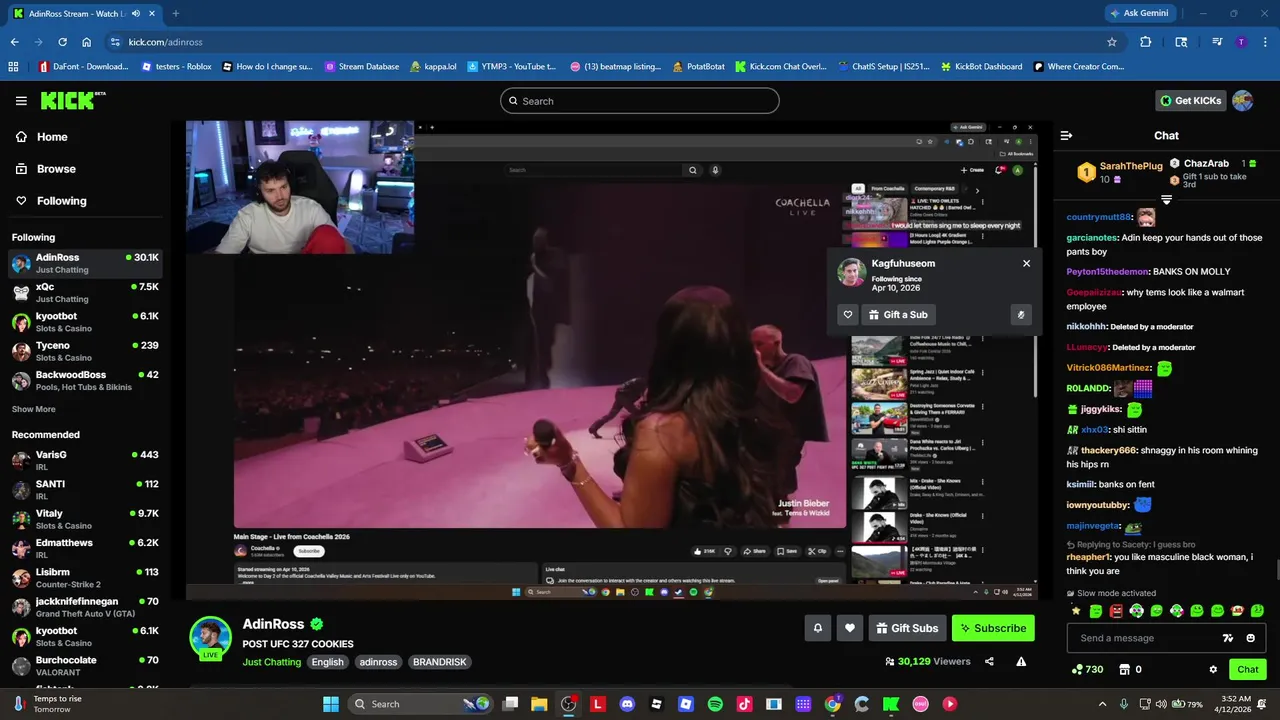
Task: Open channel points balance 730
Action: coord(1087,669)
